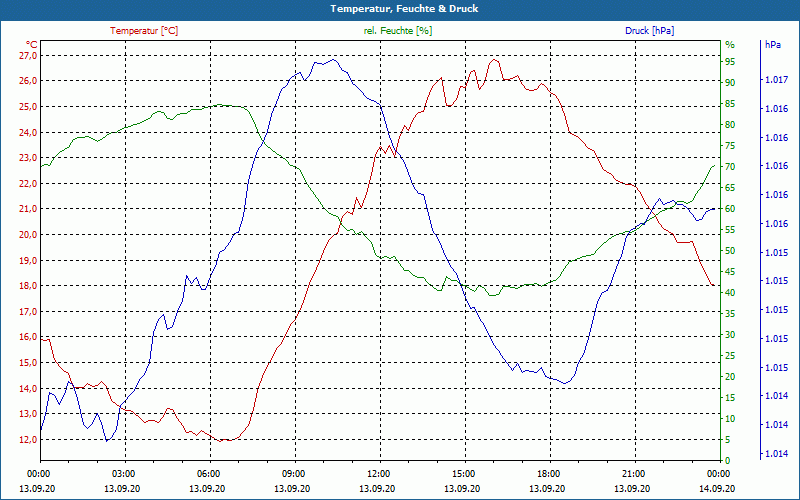This screenshot has height=500, width=800.
Task: Pick the 16,0 temperature axis value
Action: [28, 337]
